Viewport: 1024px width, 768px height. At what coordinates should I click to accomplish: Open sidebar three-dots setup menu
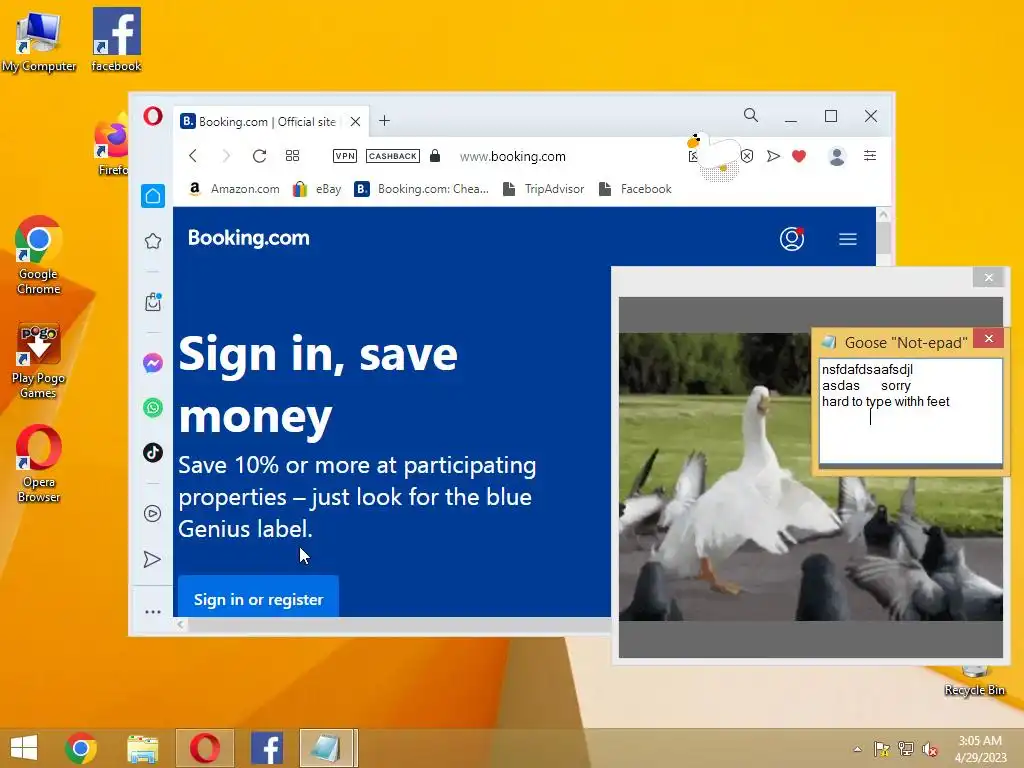point(153,612)
